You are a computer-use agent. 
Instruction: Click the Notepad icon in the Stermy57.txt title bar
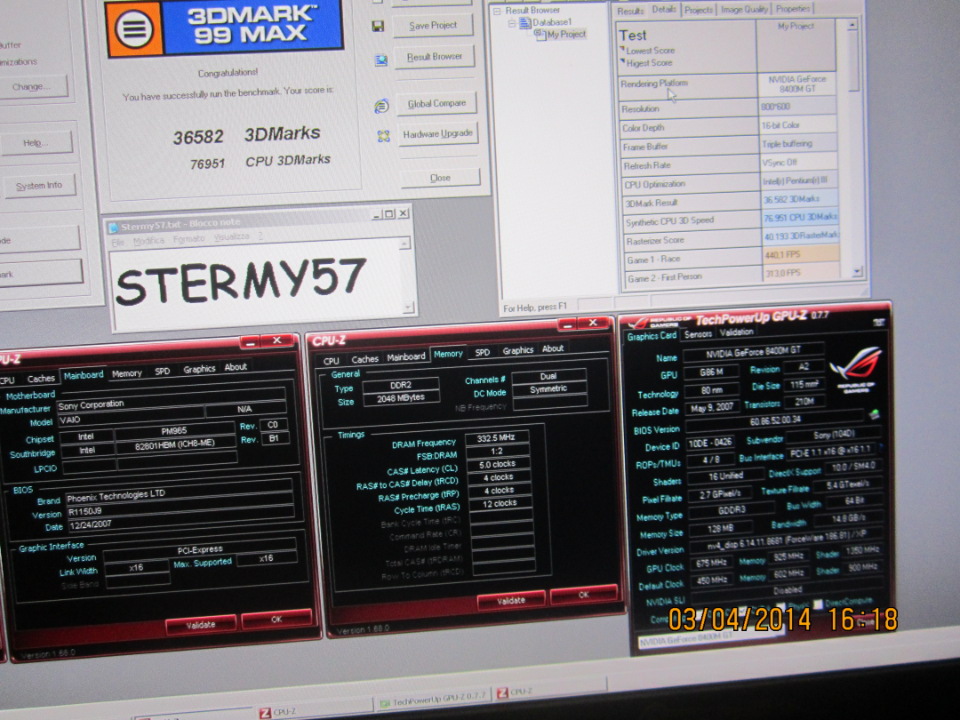113,227
